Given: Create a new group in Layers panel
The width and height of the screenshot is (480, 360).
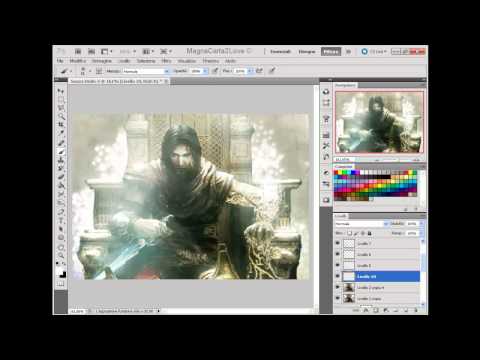Looking at the screenshot, I should (396, 310).
